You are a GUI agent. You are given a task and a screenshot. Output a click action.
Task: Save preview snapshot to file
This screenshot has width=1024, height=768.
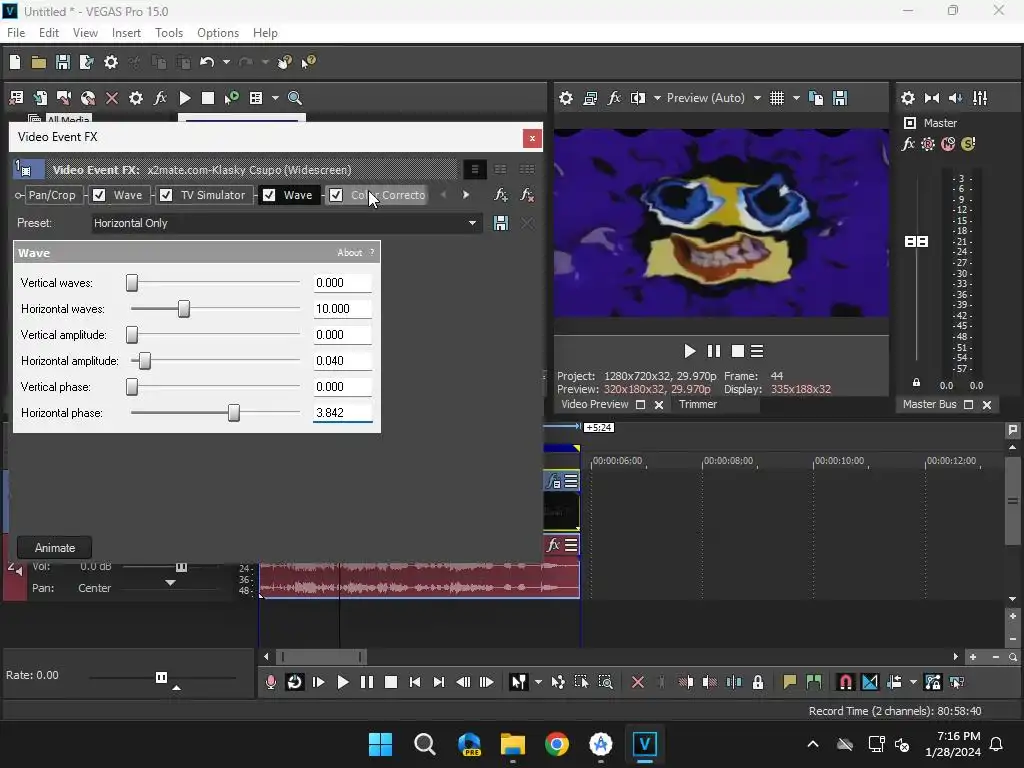(x=840, y=98)
